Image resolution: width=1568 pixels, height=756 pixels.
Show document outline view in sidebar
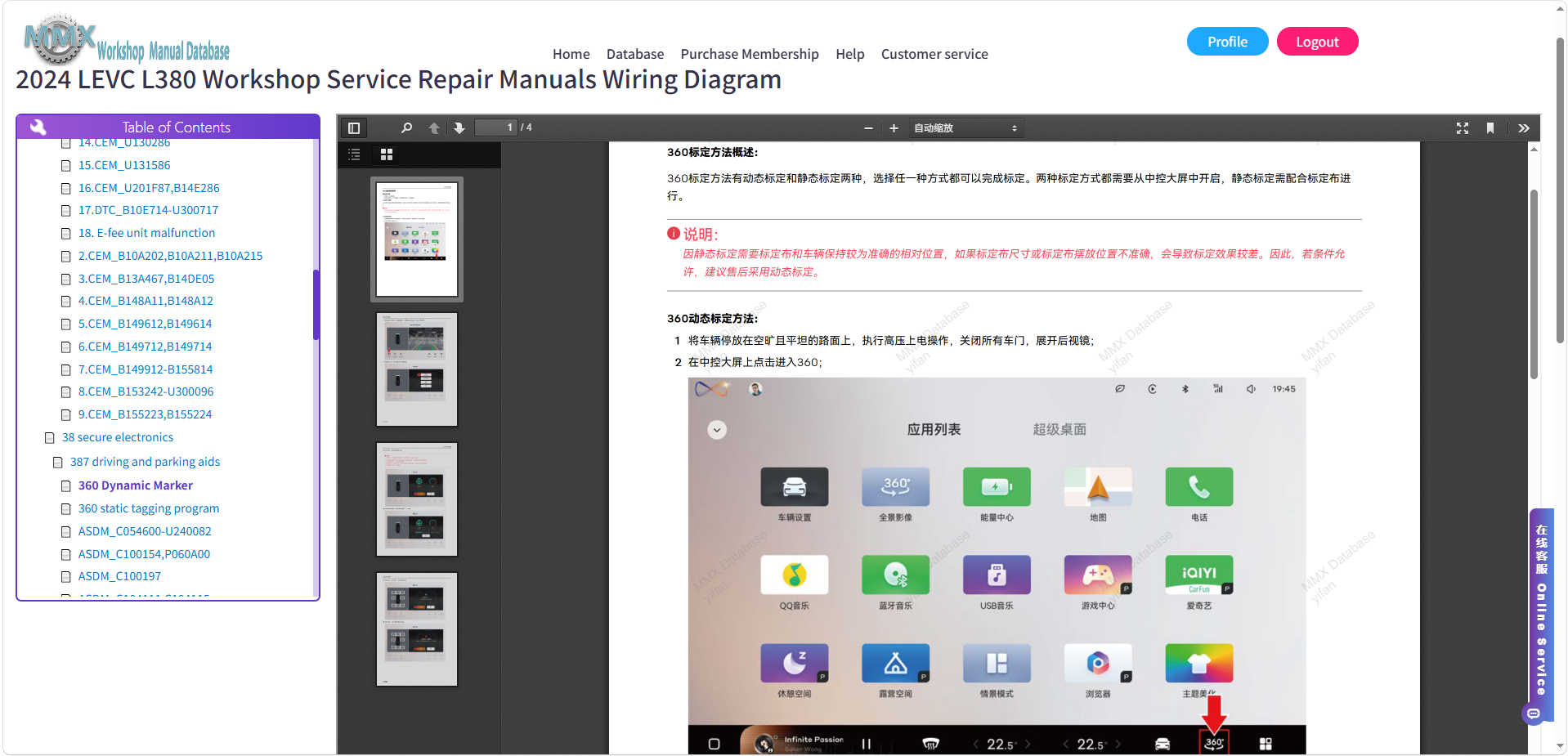354,154
